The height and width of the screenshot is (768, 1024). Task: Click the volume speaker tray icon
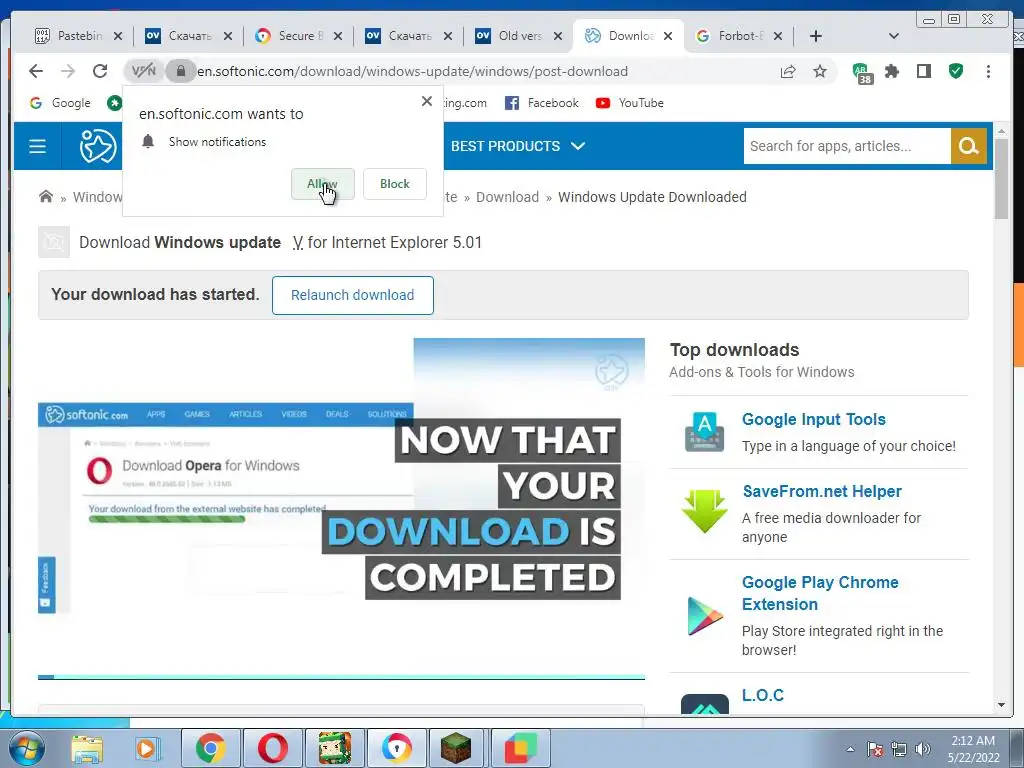coord(923,749)
